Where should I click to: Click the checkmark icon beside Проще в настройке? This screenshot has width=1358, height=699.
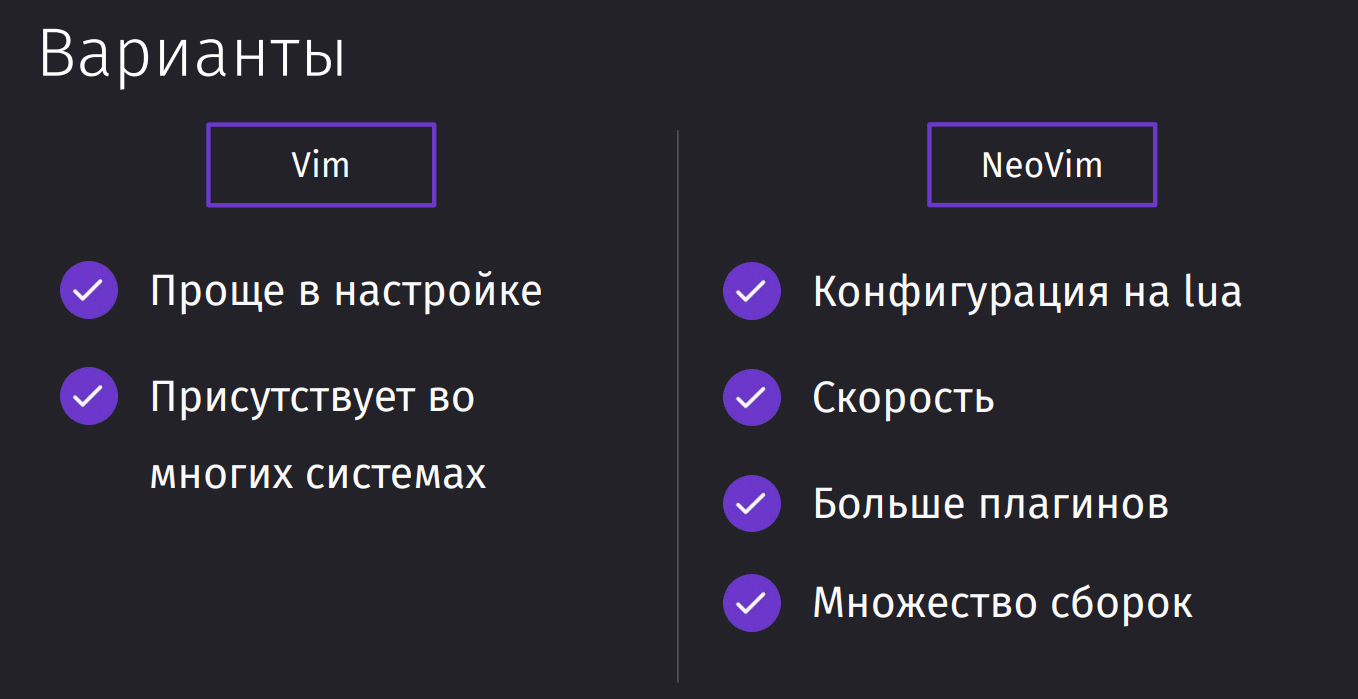pyautogui.click(x=89, y=291)
